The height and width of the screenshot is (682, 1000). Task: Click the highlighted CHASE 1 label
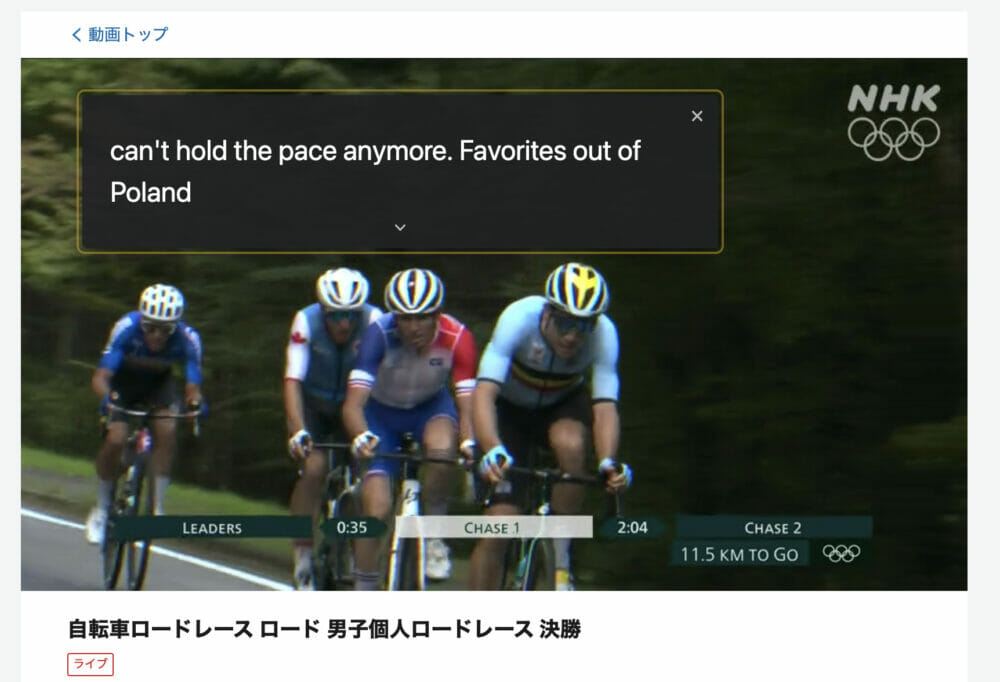coord(493,528)
